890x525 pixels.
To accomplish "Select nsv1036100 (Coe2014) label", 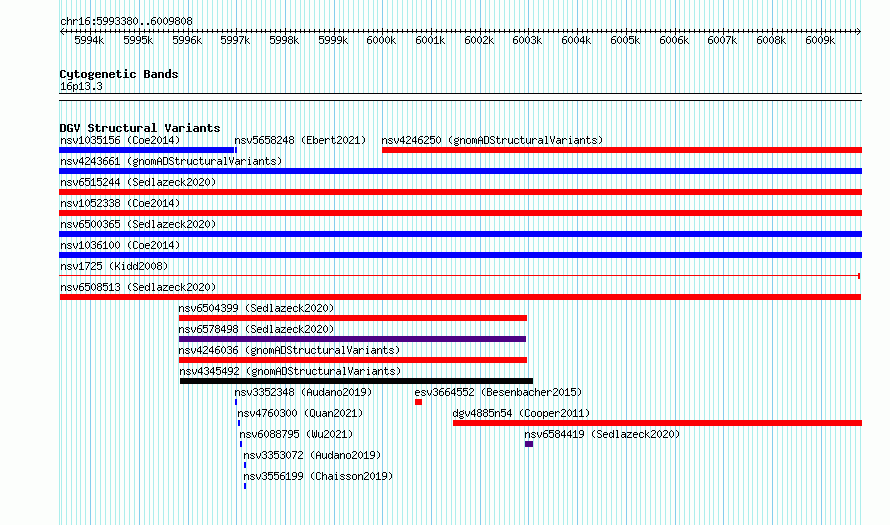I will point(120,245).
